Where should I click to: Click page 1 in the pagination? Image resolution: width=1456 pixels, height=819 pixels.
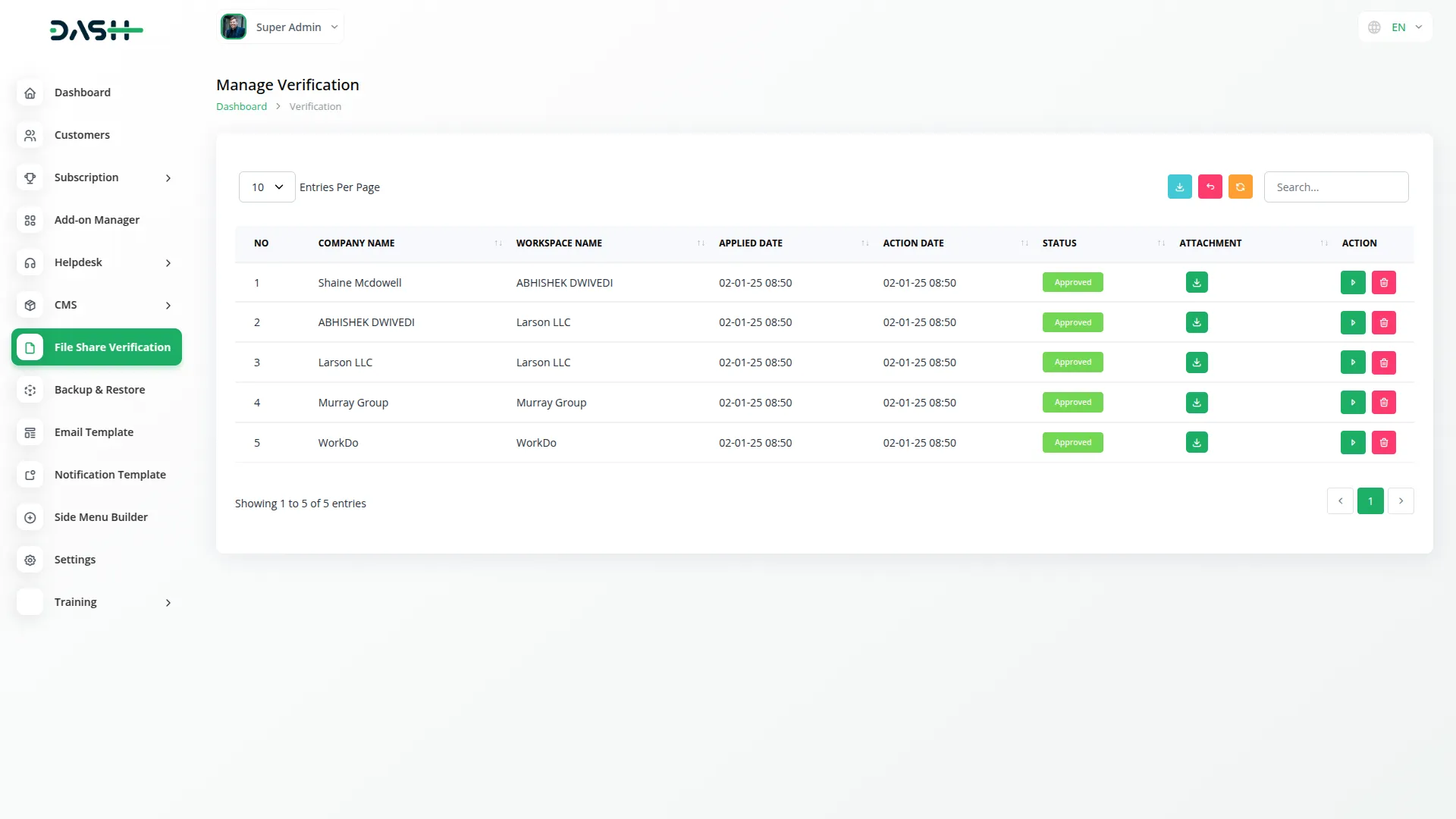tap(1370, 500)
